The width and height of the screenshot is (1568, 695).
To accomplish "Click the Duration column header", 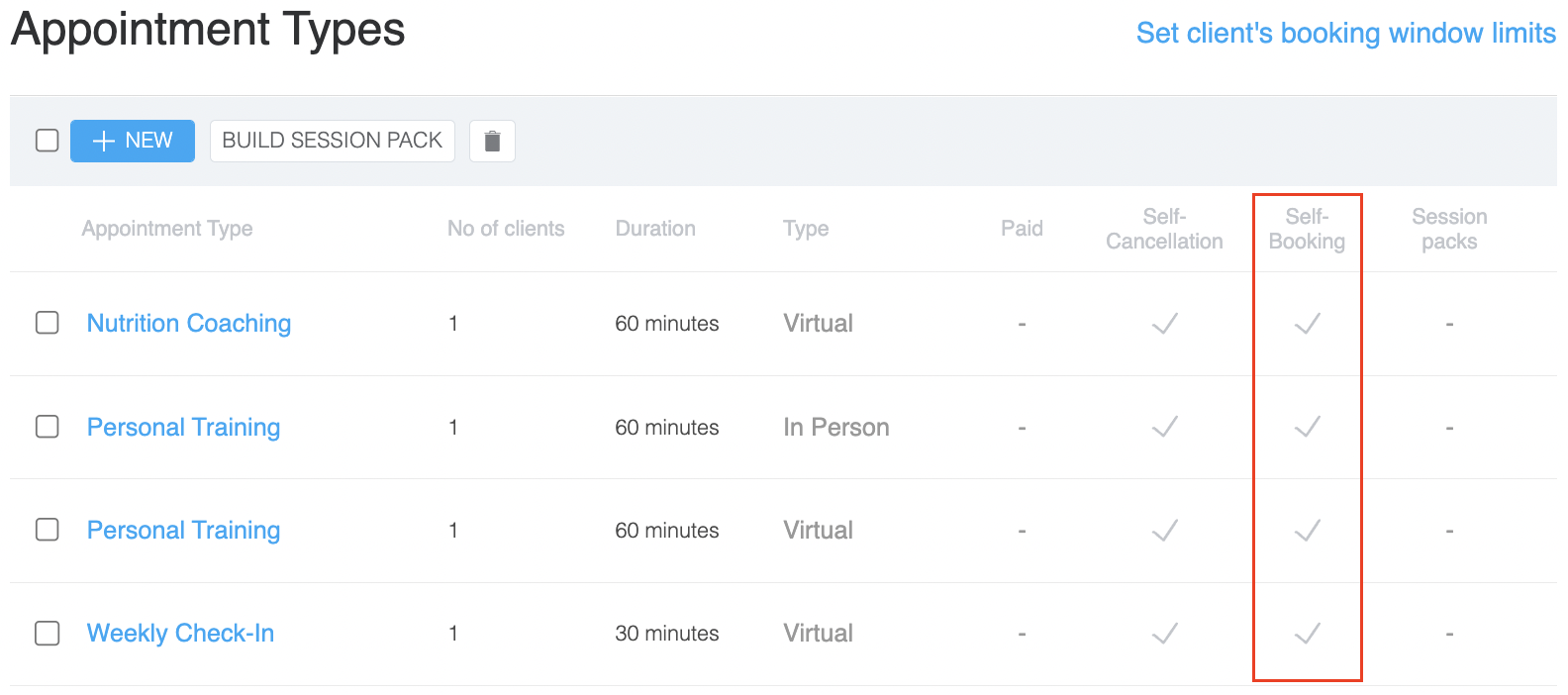I will [655, 229].
